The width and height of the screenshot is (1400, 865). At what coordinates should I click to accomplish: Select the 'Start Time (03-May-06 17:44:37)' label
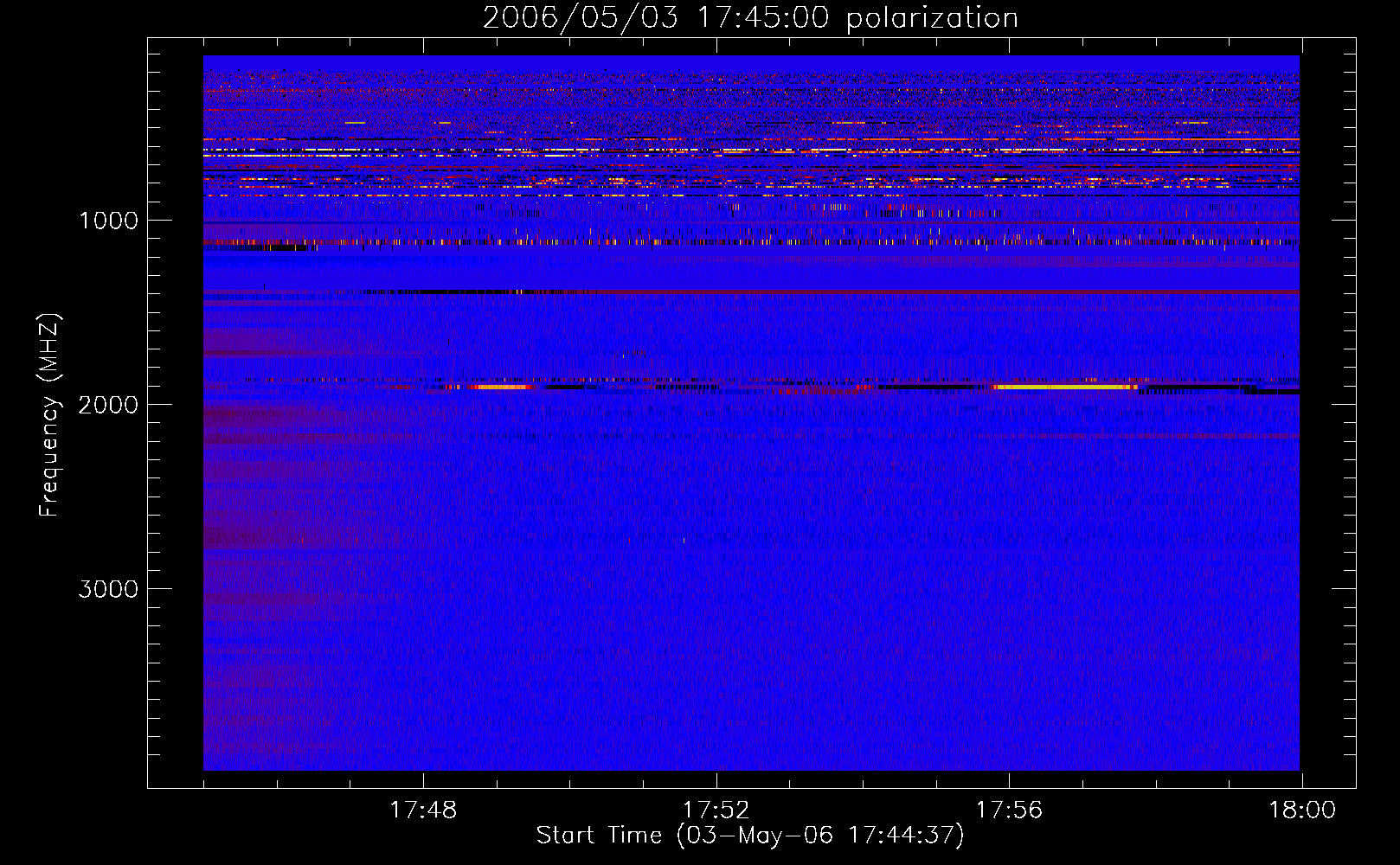750,836
